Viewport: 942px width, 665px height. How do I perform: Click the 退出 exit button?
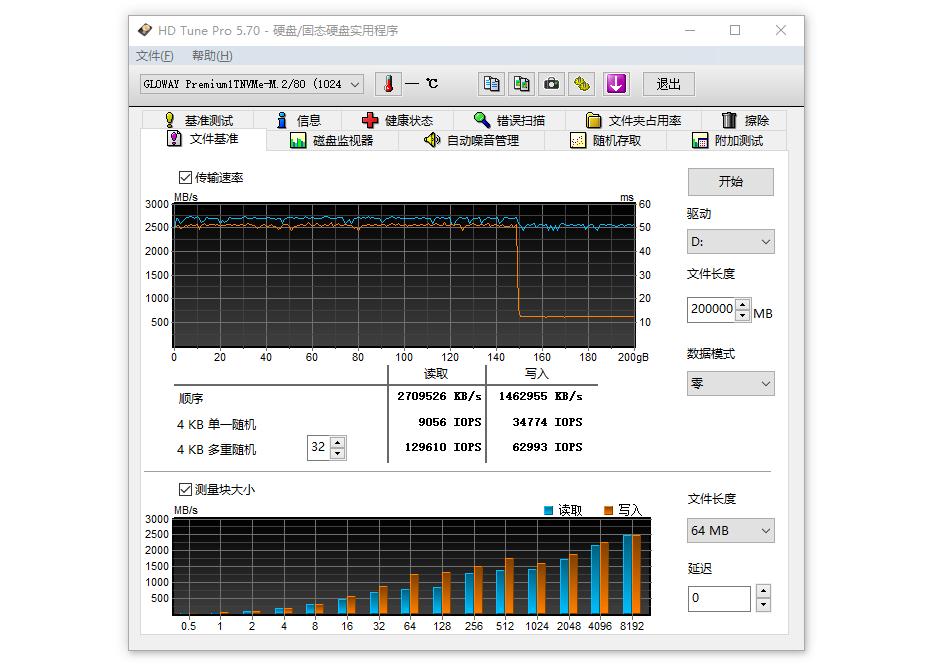(x=668, y=84)
